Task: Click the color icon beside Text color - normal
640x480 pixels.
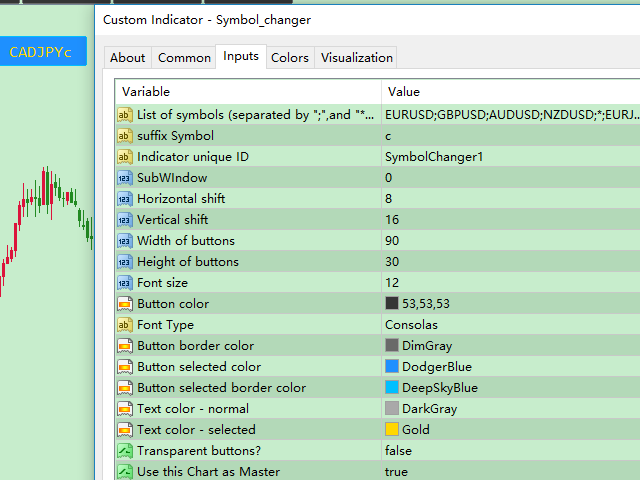Action: coord(125,409)
